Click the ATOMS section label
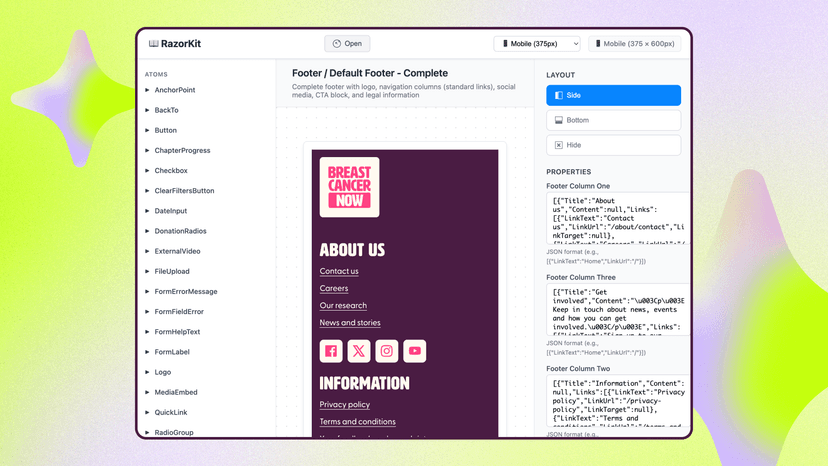828x466 pixels. point(156,74)
